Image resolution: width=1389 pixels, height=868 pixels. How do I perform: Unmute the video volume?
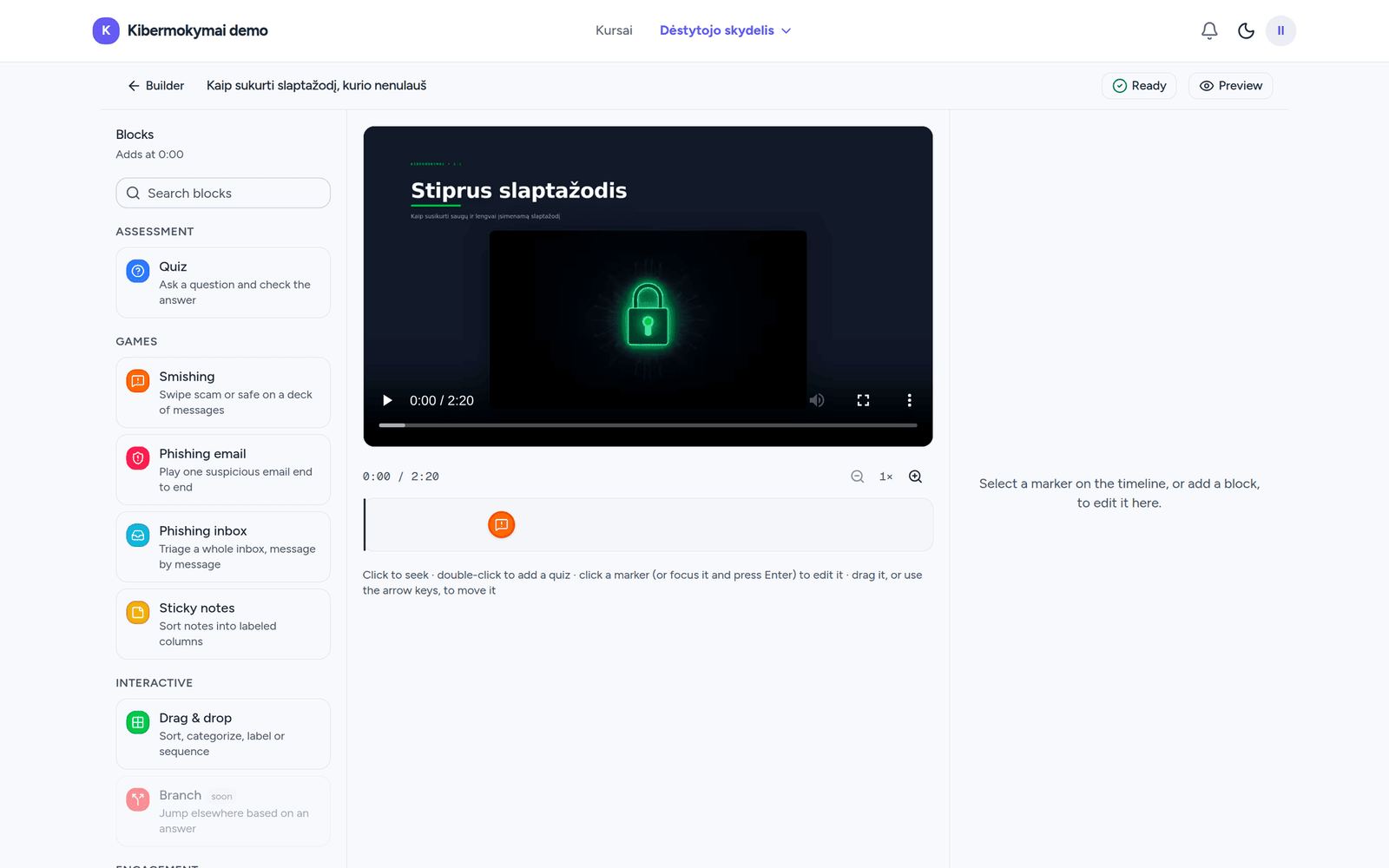pyautogui.click(x=817, y=400)
